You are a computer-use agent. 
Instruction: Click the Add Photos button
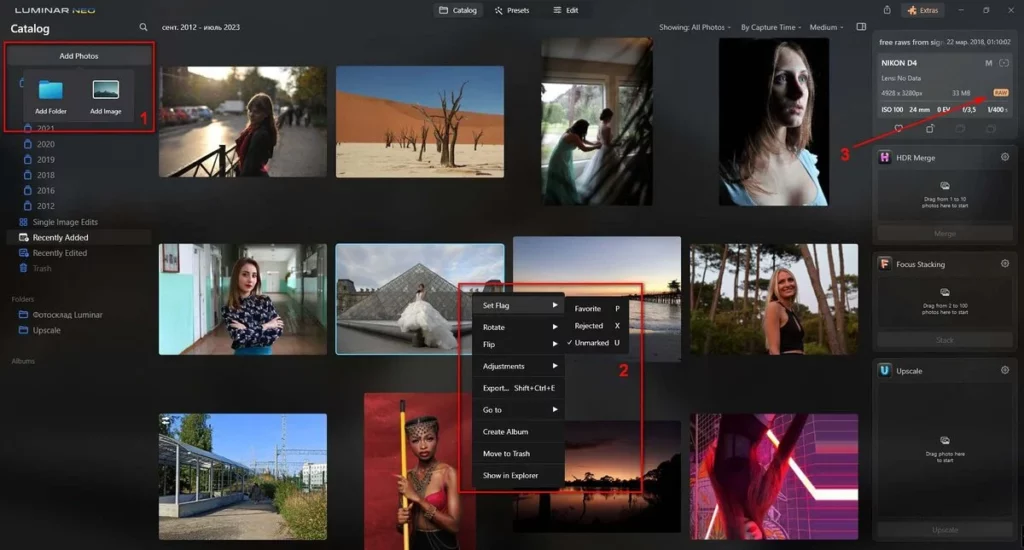(x=78, y=56)
